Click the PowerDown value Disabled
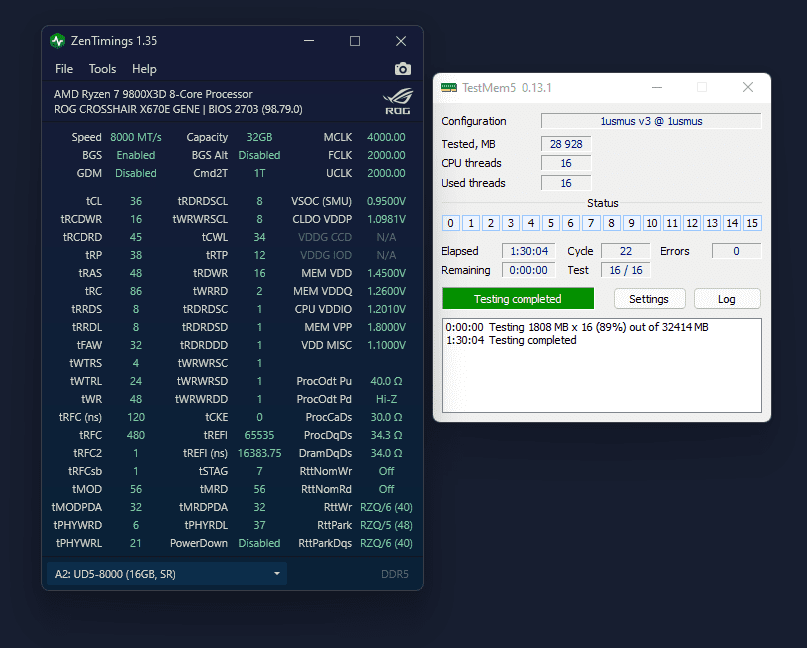807x648 pixels. click(x=259, y=544)
